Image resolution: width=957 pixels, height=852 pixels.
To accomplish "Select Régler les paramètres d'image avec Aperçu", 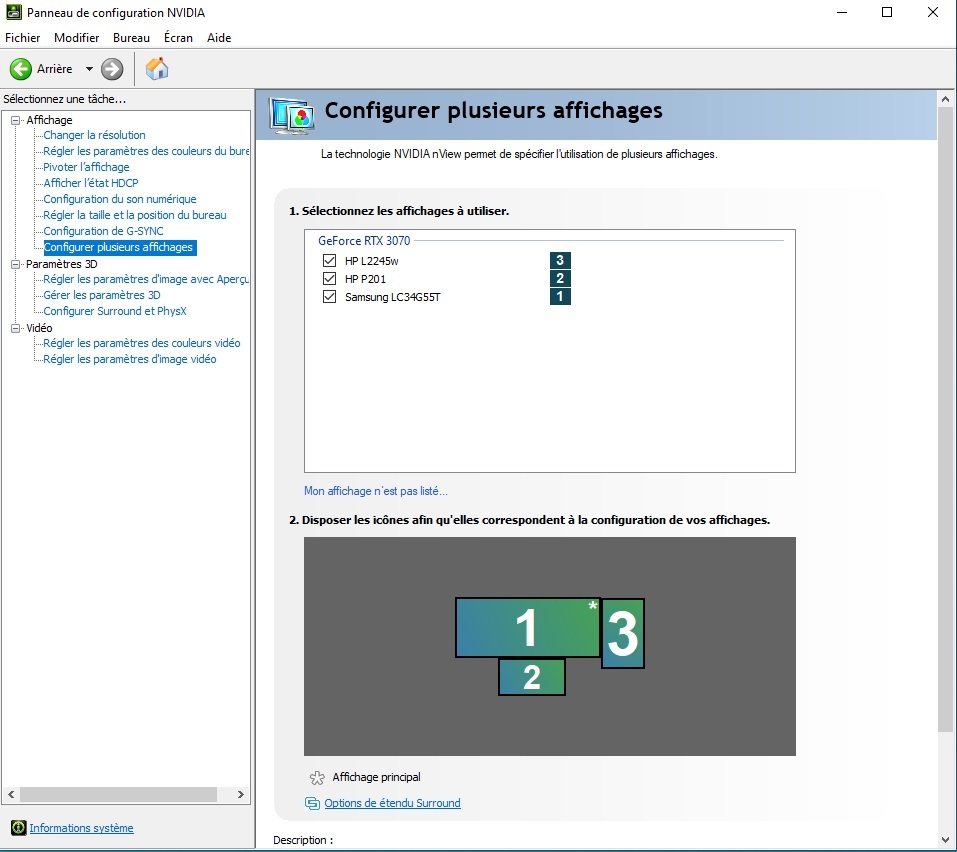I will pyautogui.click(x=146, y=279).
